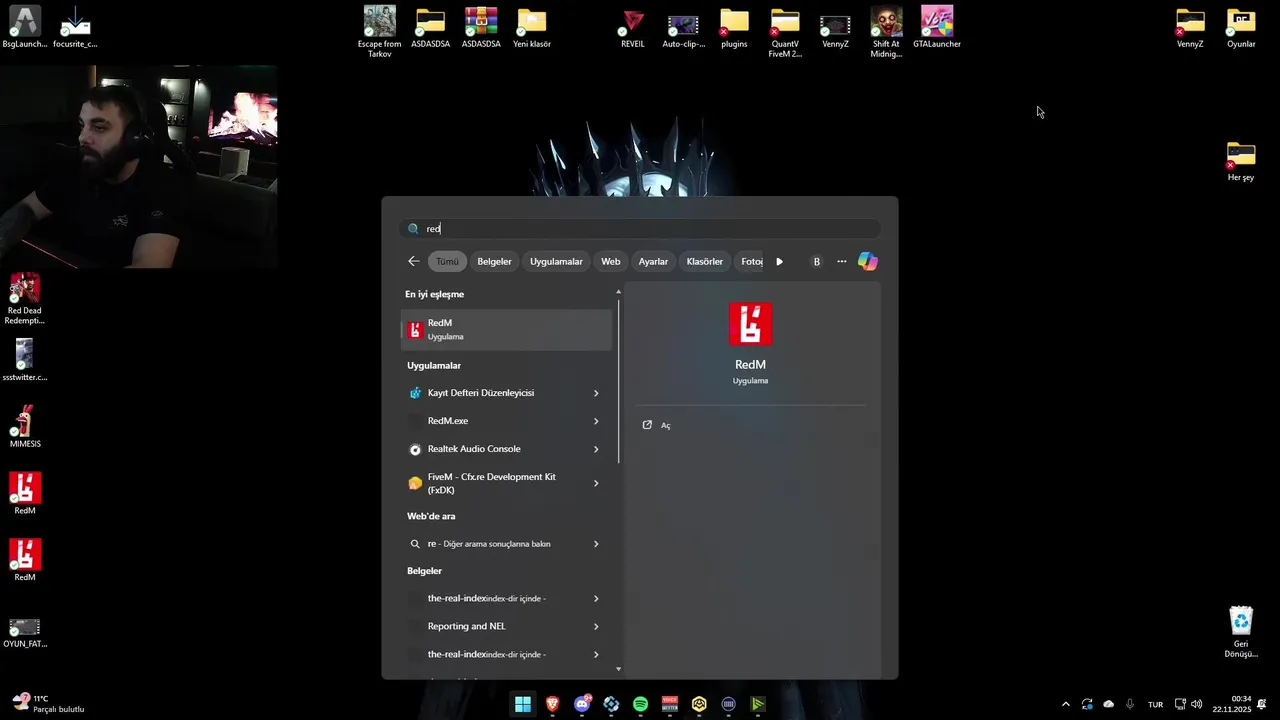Click the large RedM logo in preview pane
Viewport: 1280px width, 720px height.
click(x=750, y=323)
